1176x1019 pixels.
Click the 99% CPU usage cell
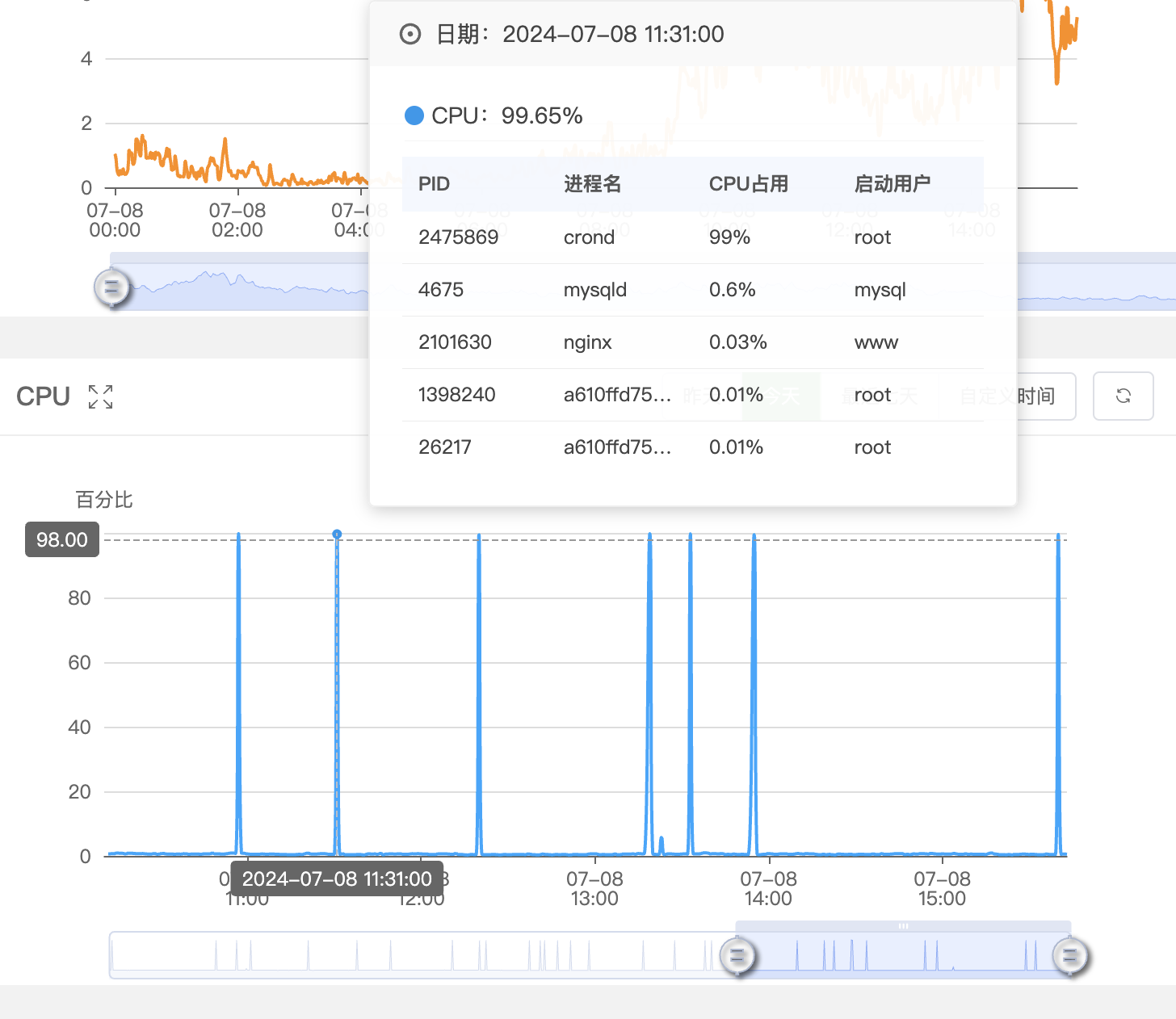click(x=729, y=237)
